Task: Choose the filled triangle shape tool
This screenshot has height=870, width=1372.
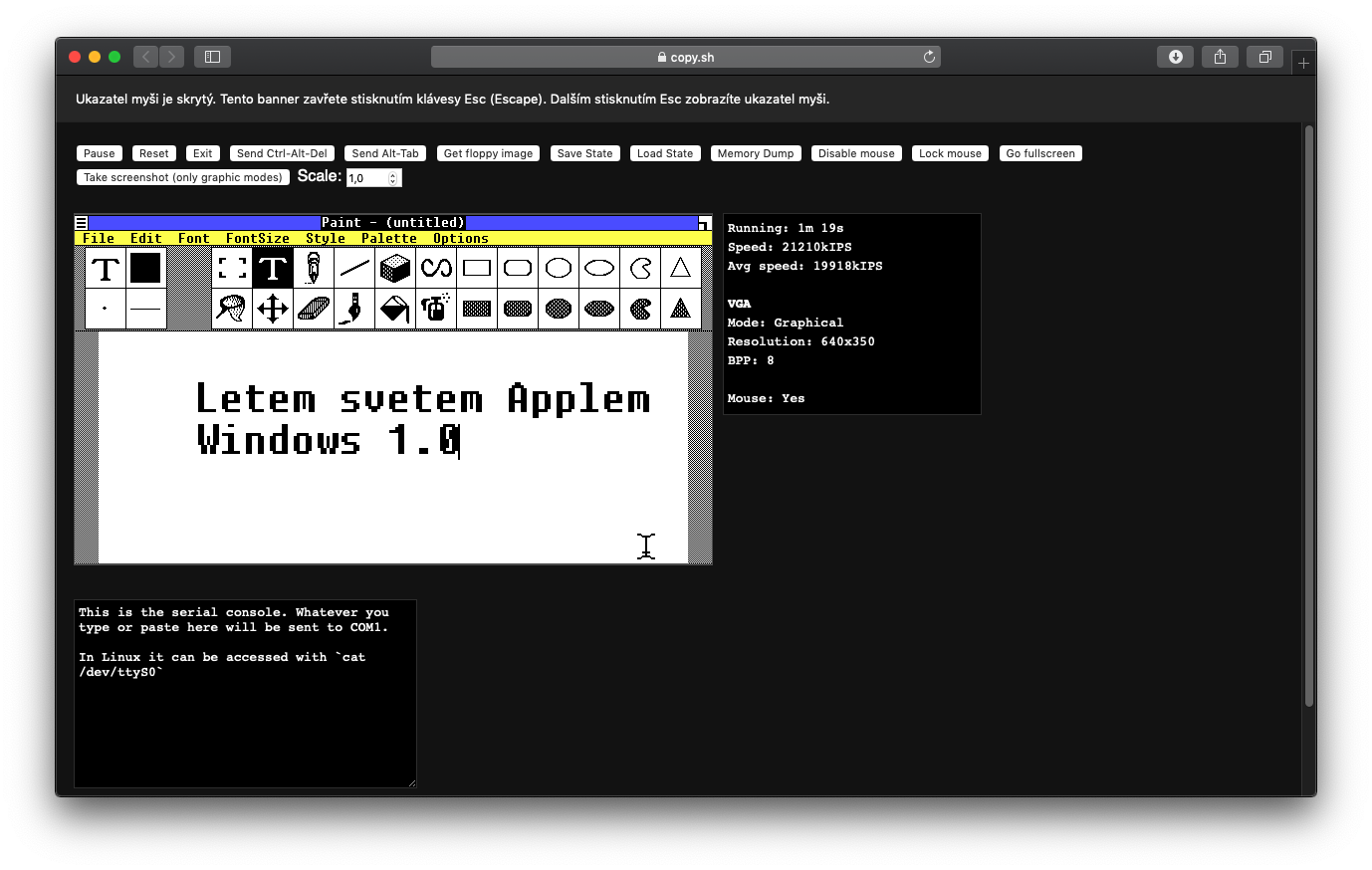Action: pyautogui.click(x=681, y=309)
